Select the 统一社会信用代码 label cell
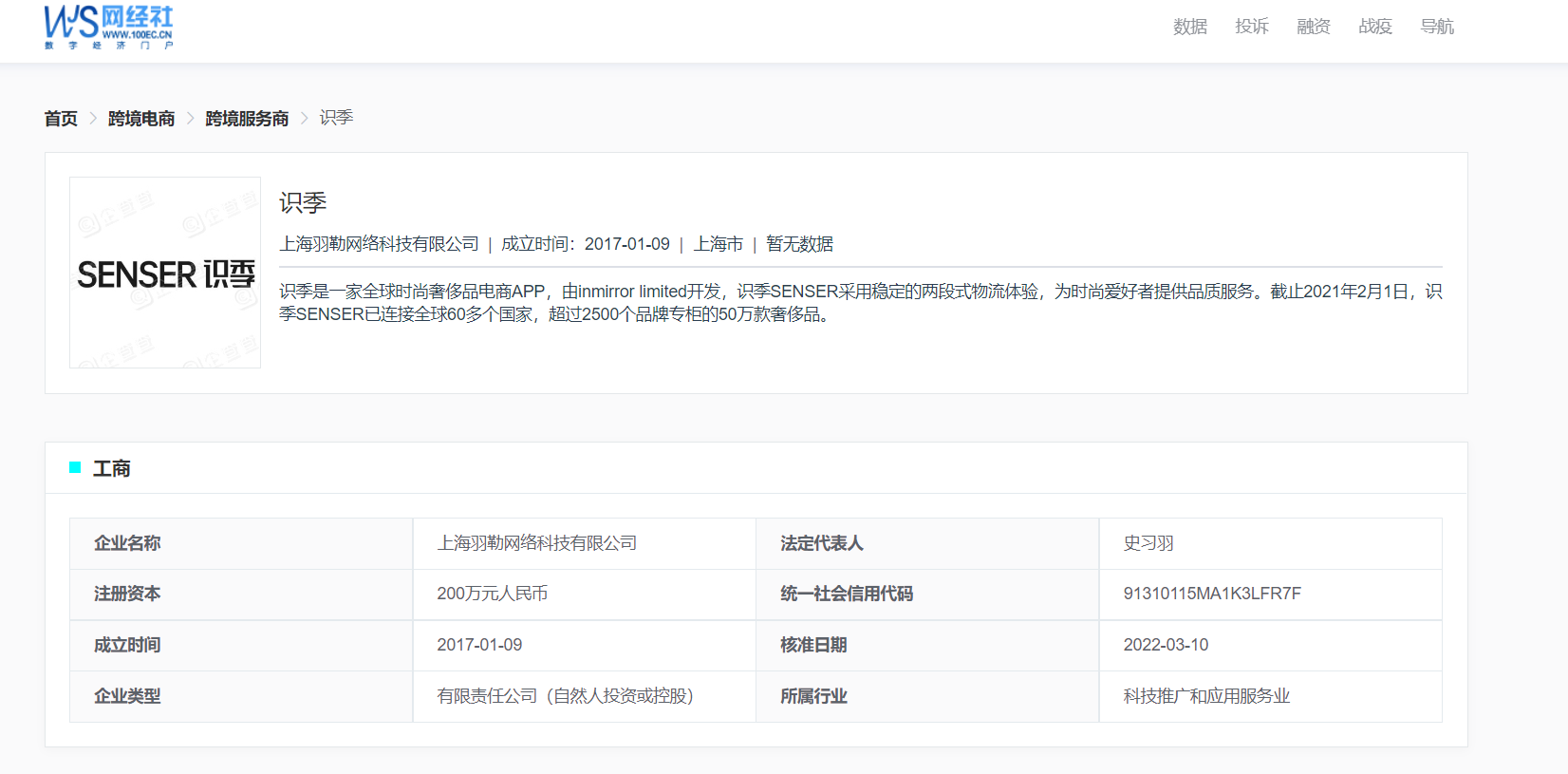Screen dimensions: 1568x774 point(927,595)
